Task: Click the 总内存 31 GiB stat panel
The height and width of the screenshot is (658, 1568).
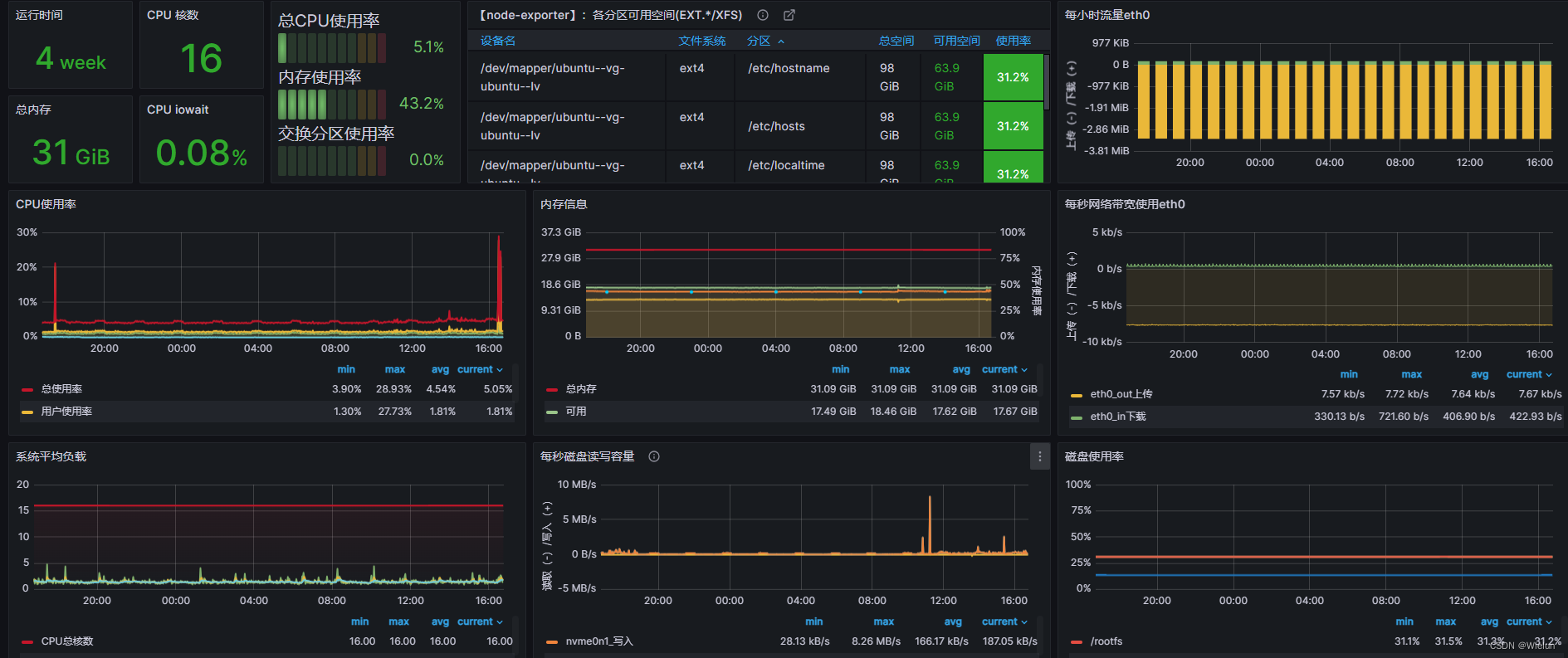Action: click(71, 139)
